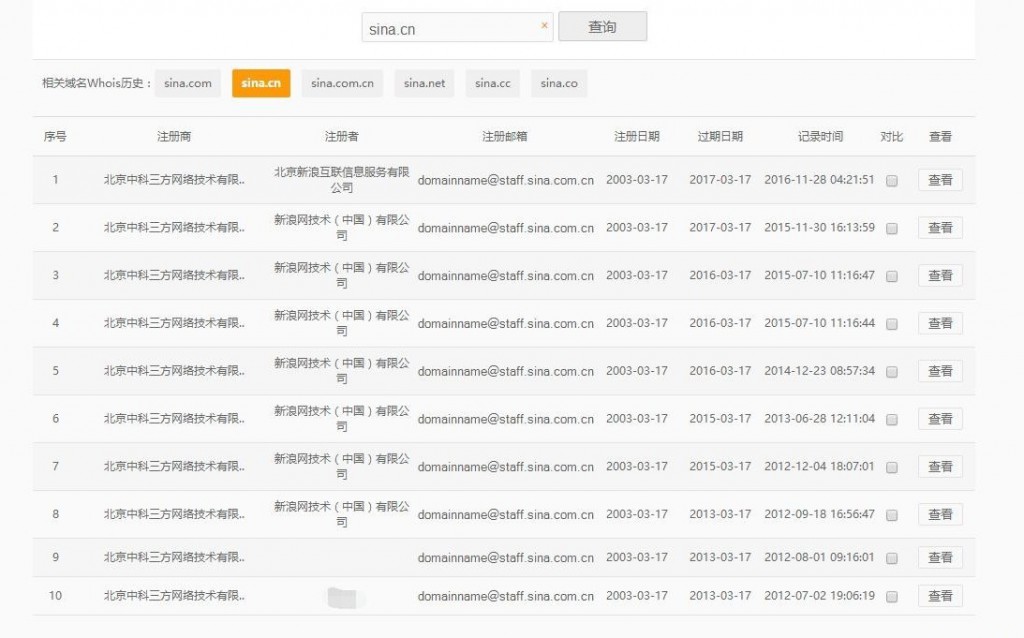
Task: Click the 查询 search button
Action: tap(602, 27)
